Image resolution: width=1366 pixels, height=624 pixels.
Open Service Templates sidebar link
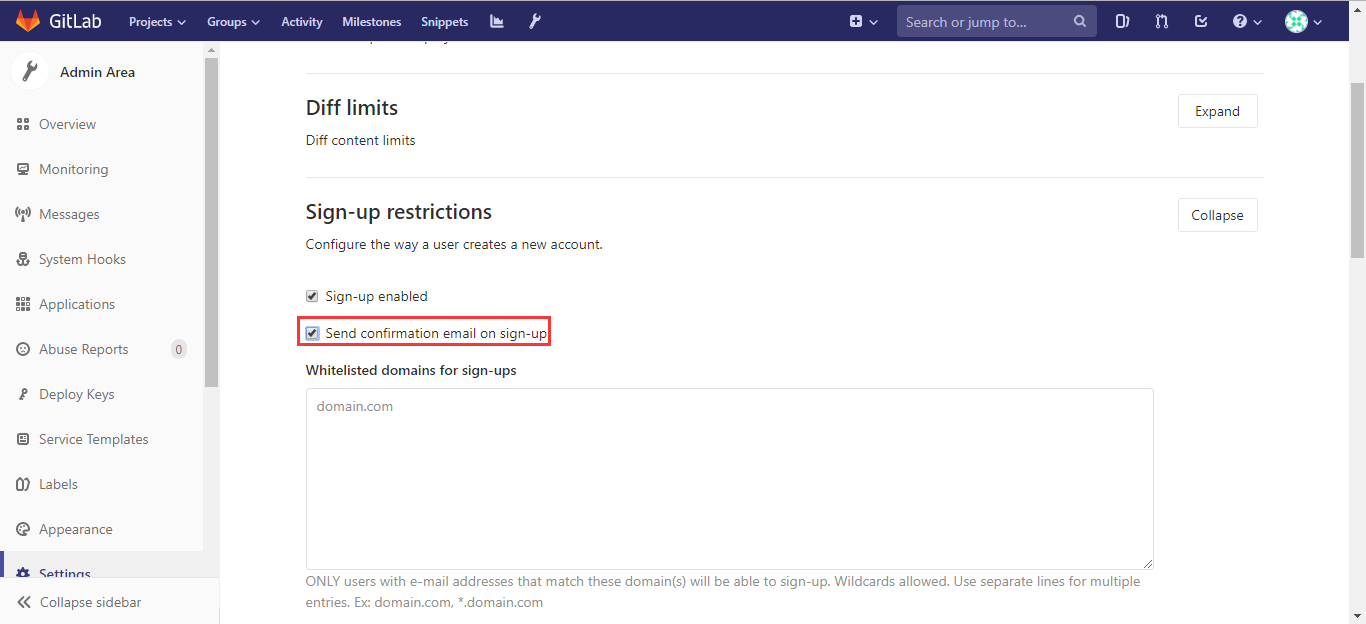coord(94,439)
